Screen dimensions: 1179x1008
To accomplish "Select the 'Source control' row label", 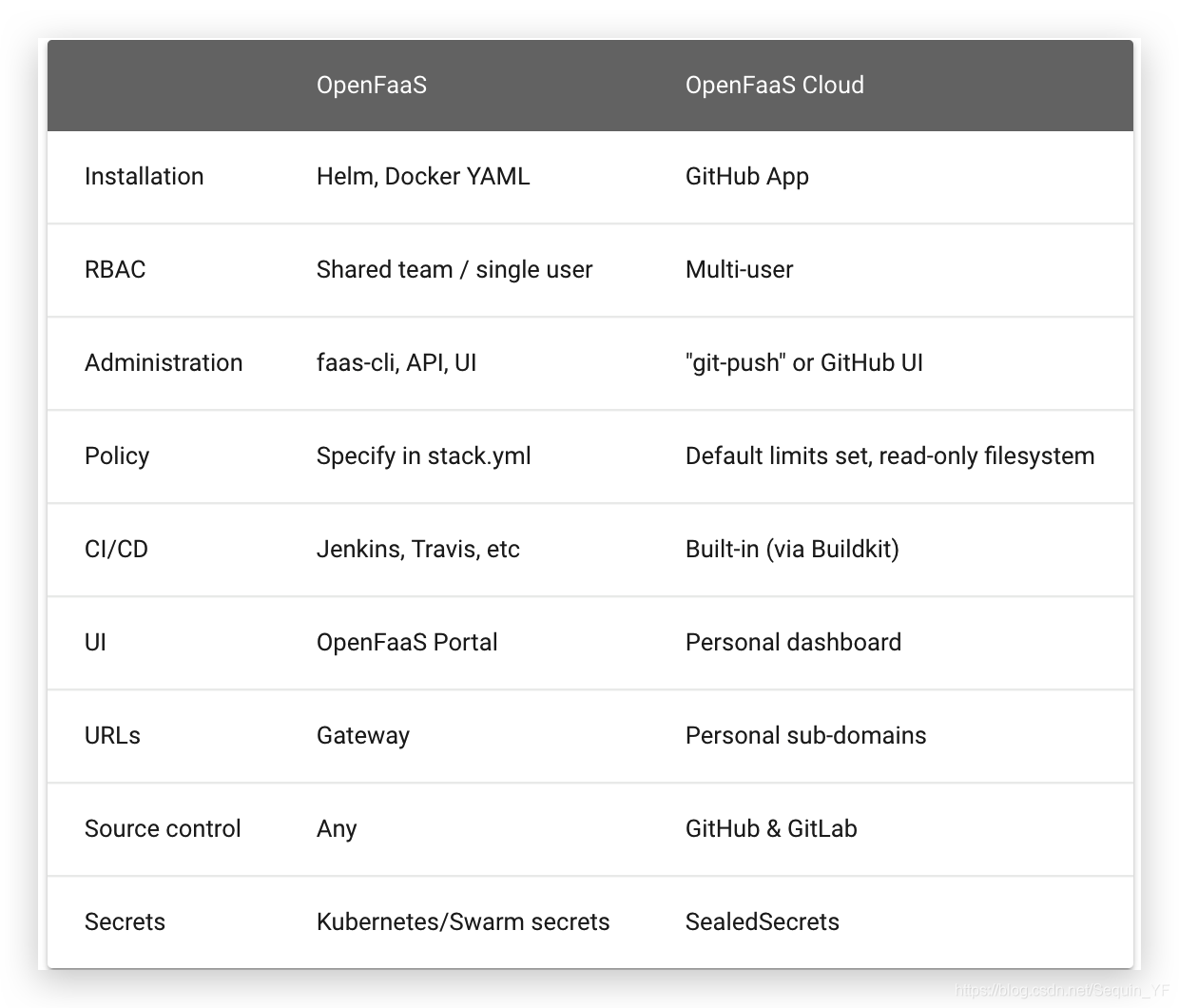I will pyautogui.click(x=163, y=828).
